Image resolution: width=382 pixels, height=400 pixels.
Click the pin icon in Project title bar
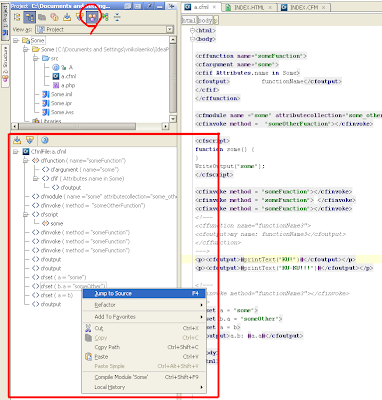[150, 6]
